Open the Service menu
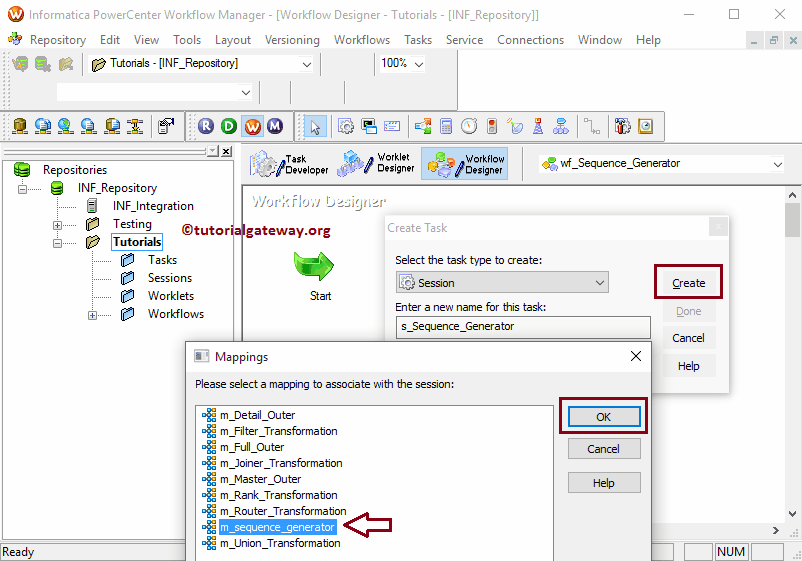 click(464, 40)
